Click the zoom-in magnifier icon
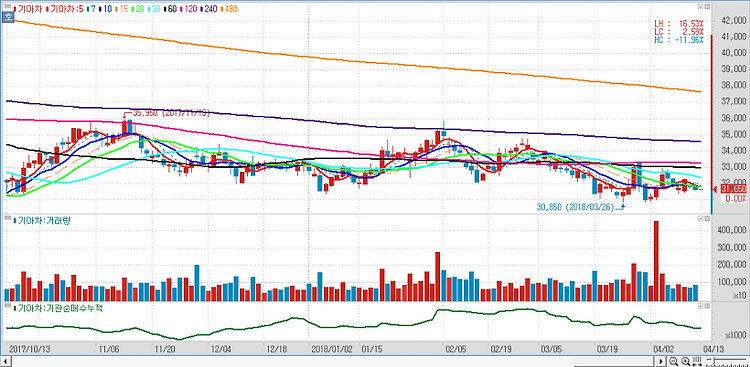This screenshot has height=367, width=750. pyautogui.click(x=685, y=361)
